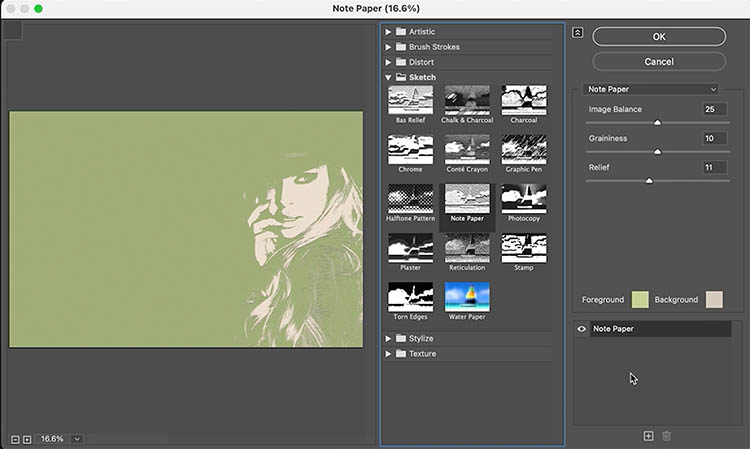This screenshot has width=750, height=449.
Task: Click the Relief value field
Action: [x=715, y=167]
